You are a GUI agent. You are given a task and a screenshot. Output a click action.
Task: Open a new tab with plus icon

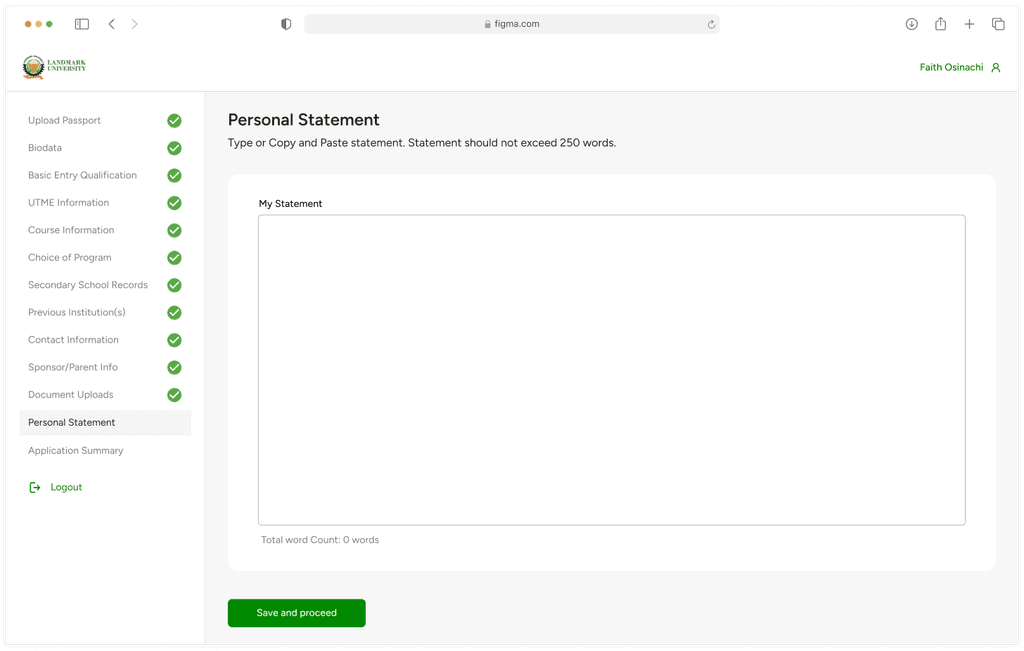pos(969,24)
